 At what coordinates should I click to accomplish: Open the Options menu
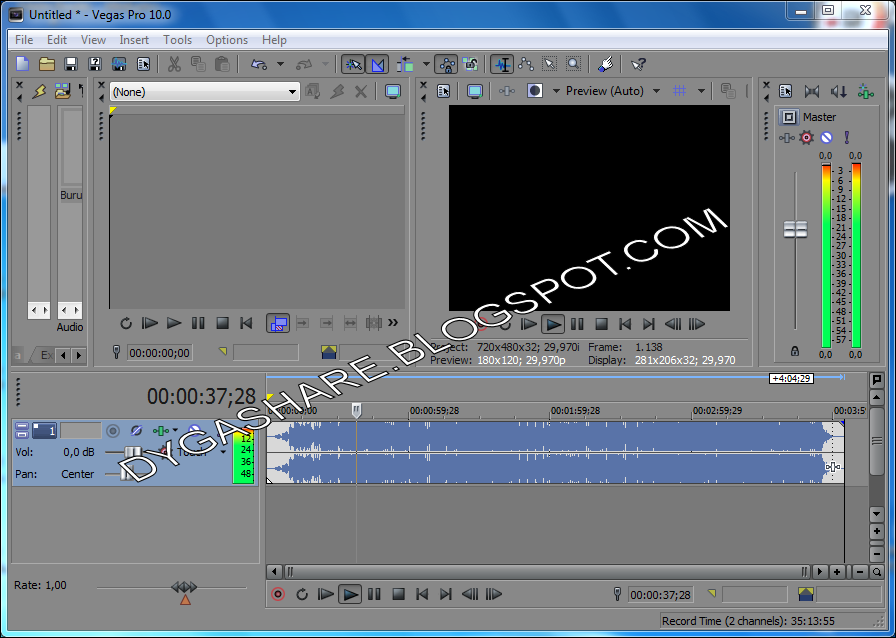coord(227,40)
